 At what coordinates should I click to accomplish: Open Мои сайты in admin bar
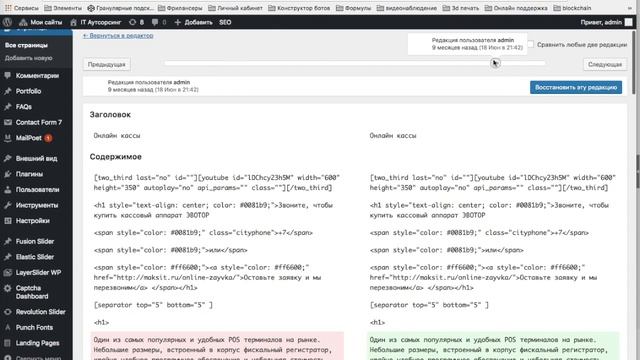coord(41,22)
